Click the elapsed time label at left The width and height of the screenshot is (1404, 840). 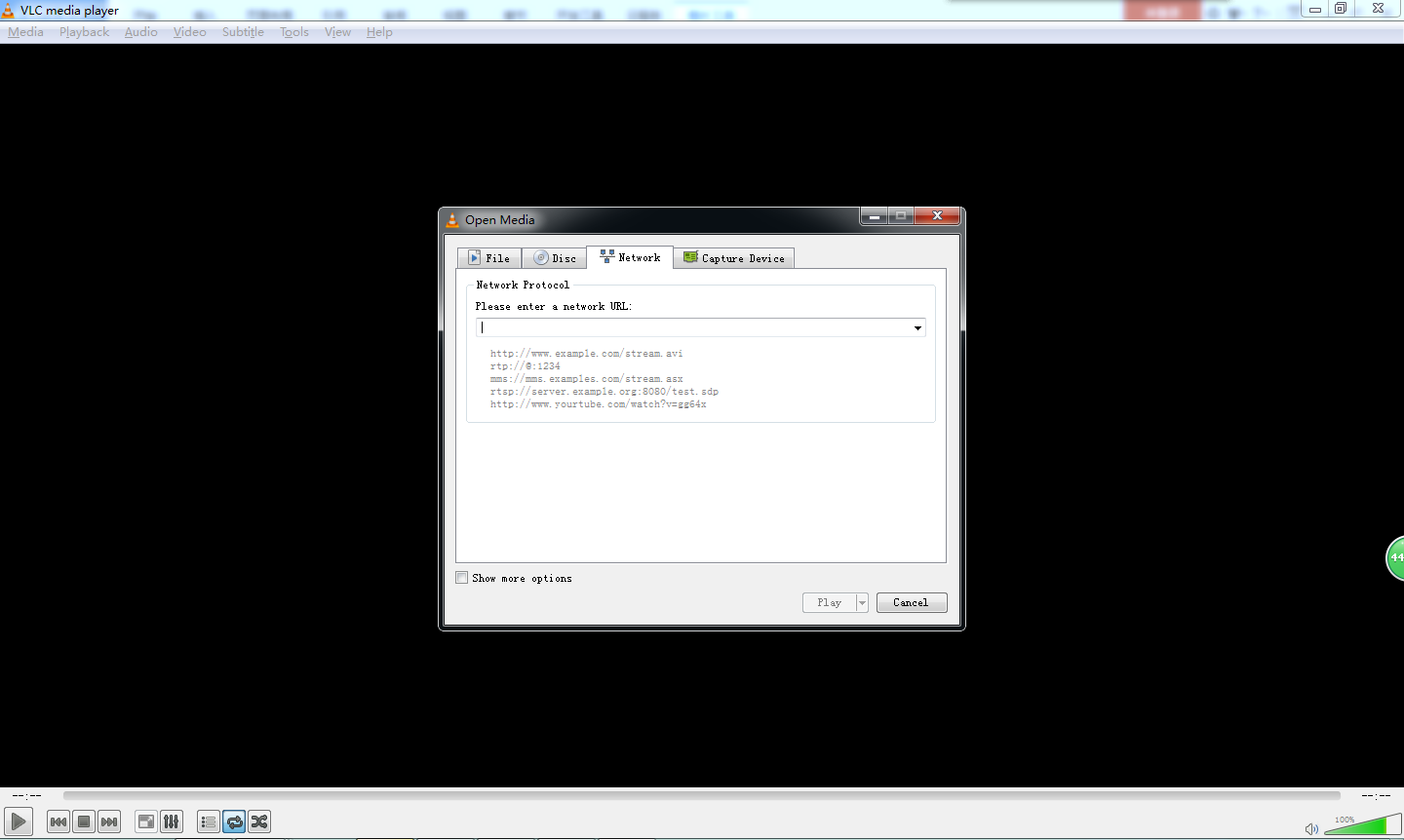tap(27, 795)
